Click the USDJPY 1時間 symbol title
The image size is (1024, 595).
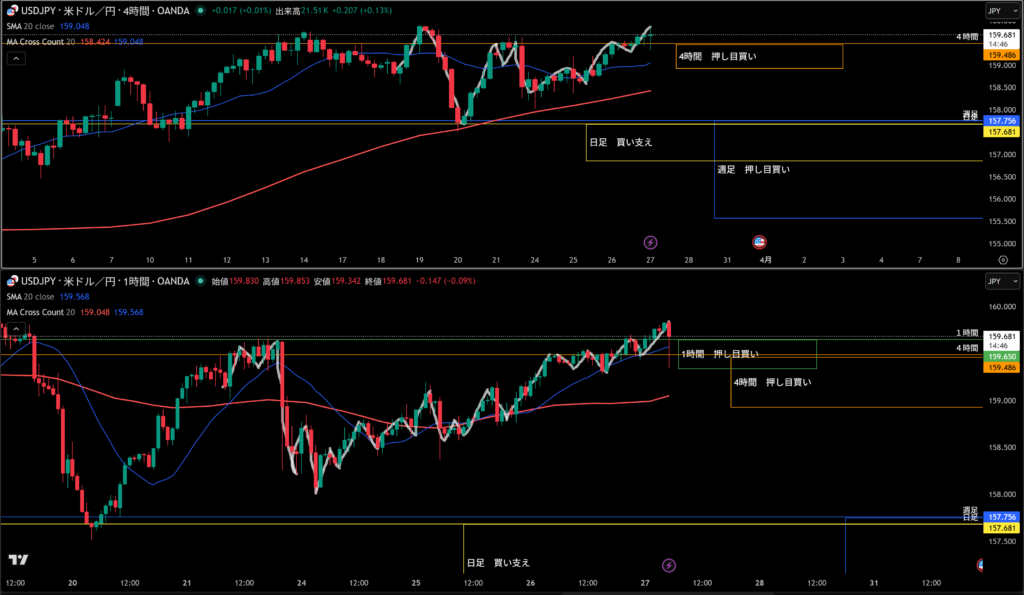coord(100,281)
